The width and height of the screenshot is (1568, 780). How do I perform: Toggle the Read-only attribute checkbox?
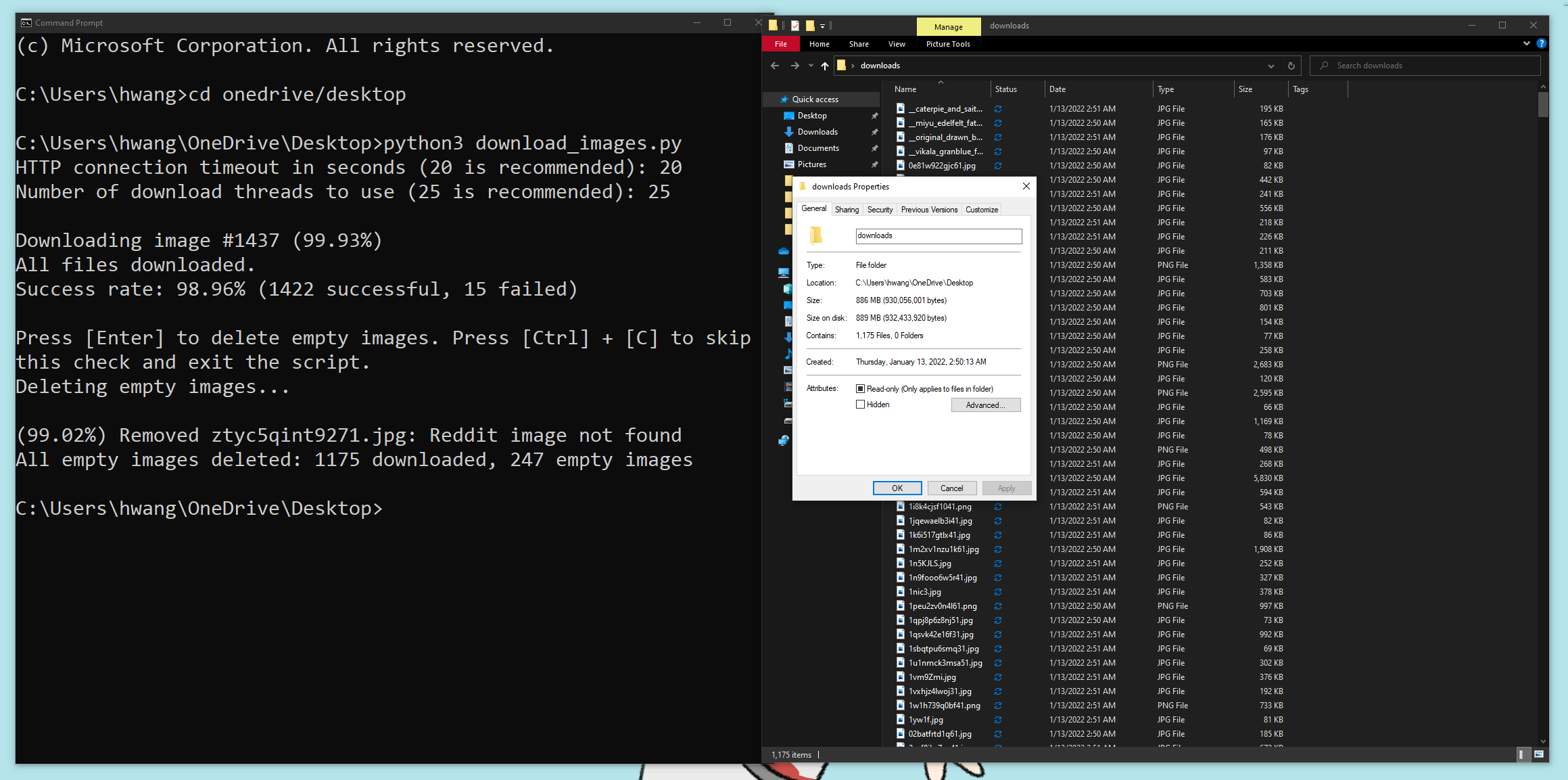tap(860, 388)
